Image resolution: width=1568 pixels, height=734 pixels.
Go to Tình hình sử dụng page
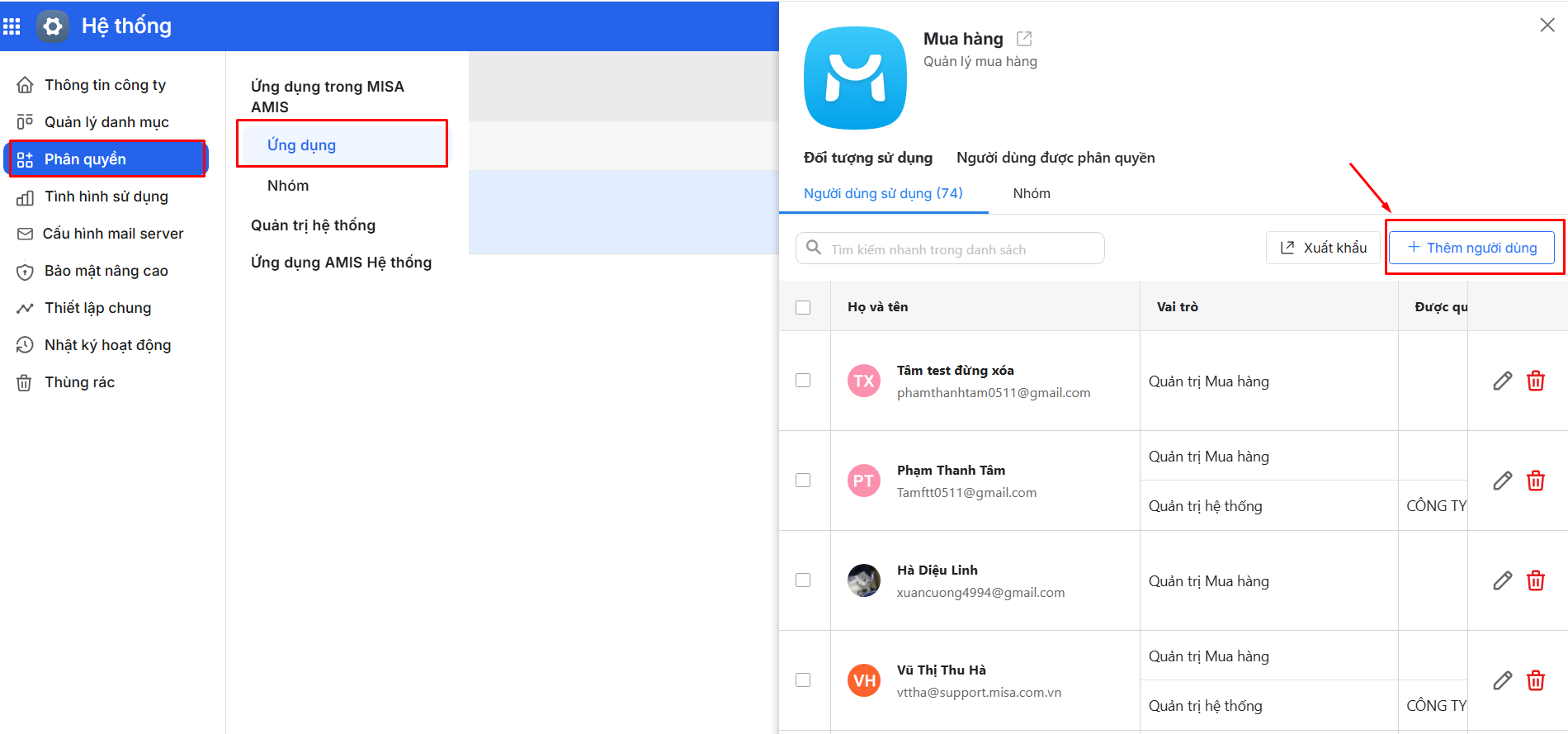106,197
